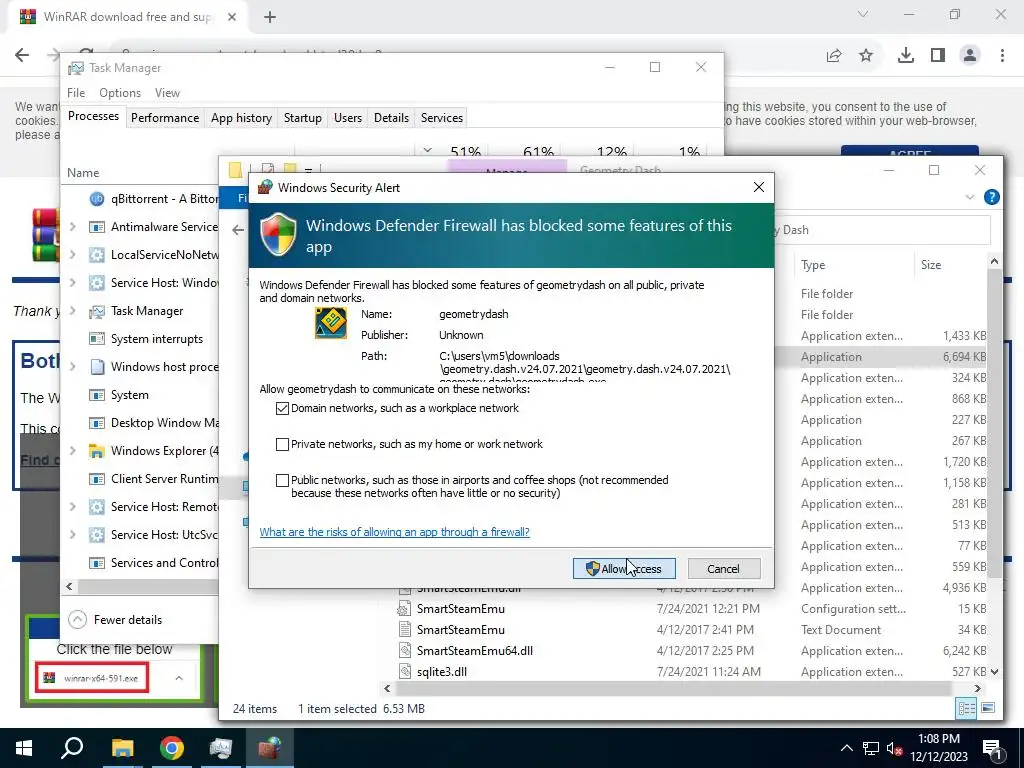Click the Services and Controller process icon

97,563
